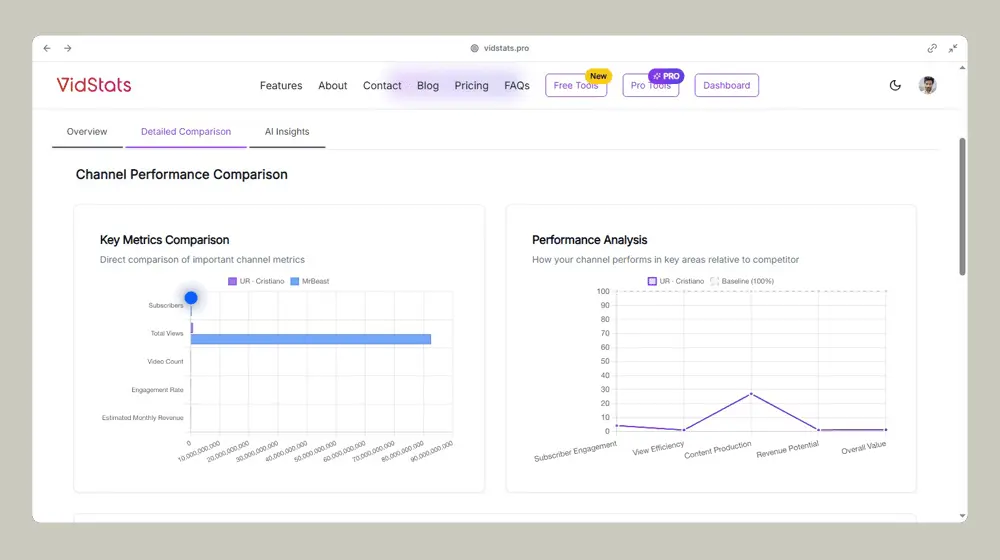Go back with the browser back arrow
This screenshot has width=1000, height=560.
pyautogui.click(x=47, y=48)
